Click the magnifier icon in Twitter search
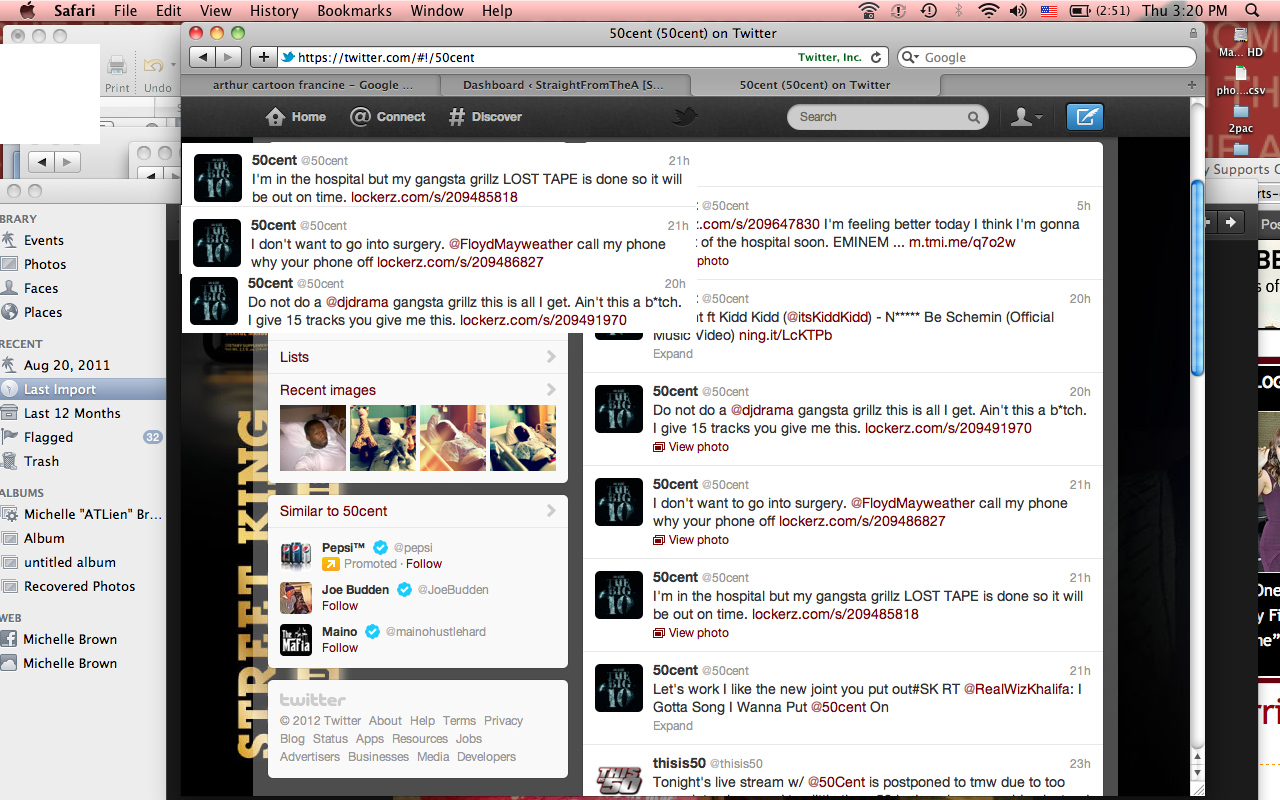The width and height of the screenshot is (1280, 800). pyautogui.click(x=973, y=117)
